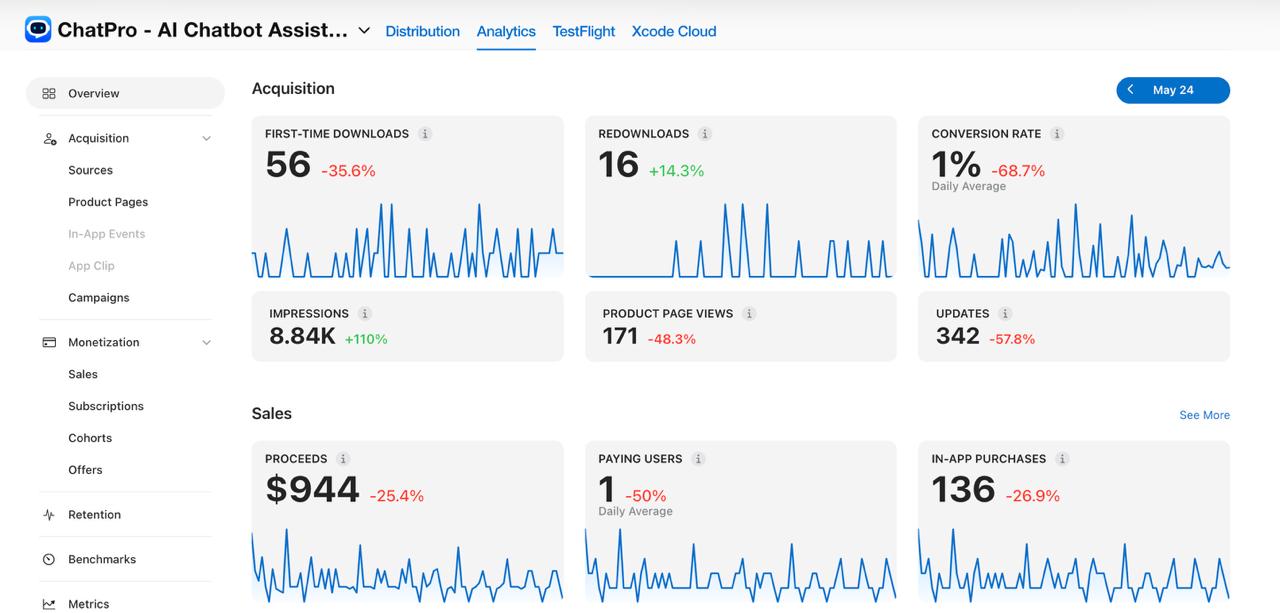
Task: Click the Redownloads line chart
Action: [741, 240]
